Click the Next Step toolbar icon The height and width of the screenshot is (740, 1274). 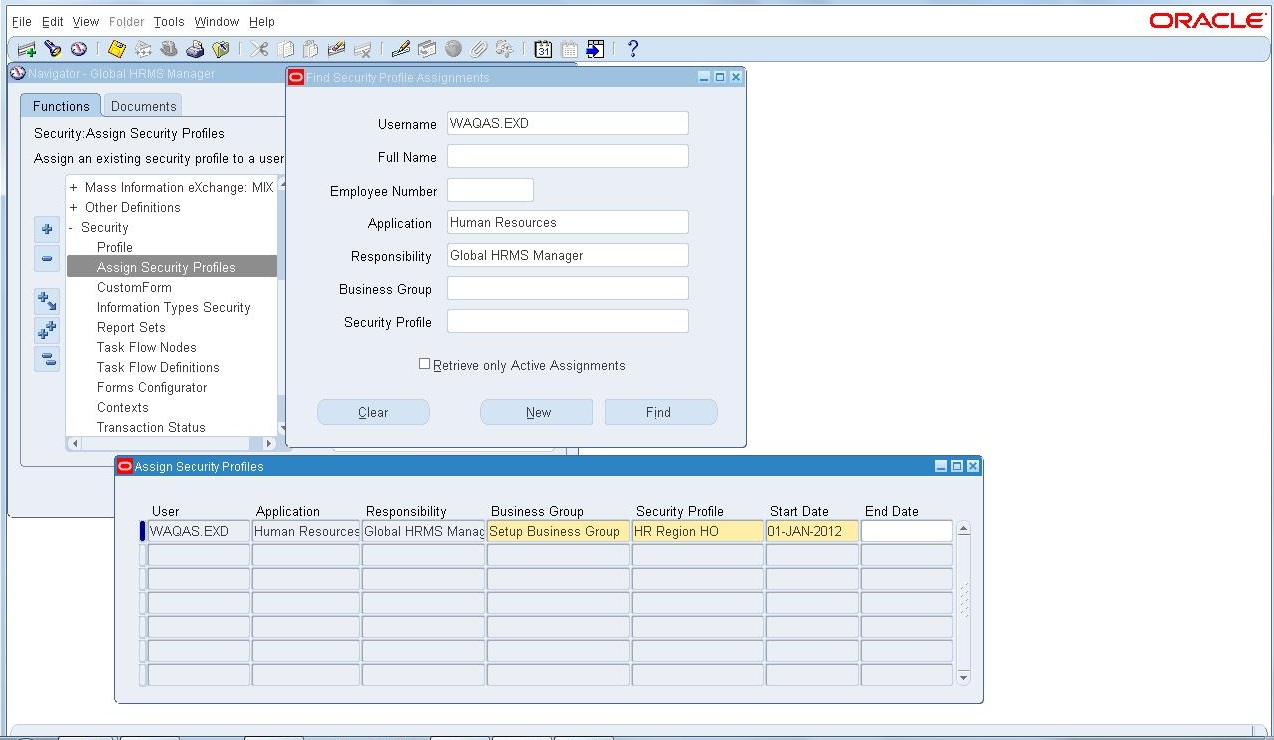click(143, 49)
